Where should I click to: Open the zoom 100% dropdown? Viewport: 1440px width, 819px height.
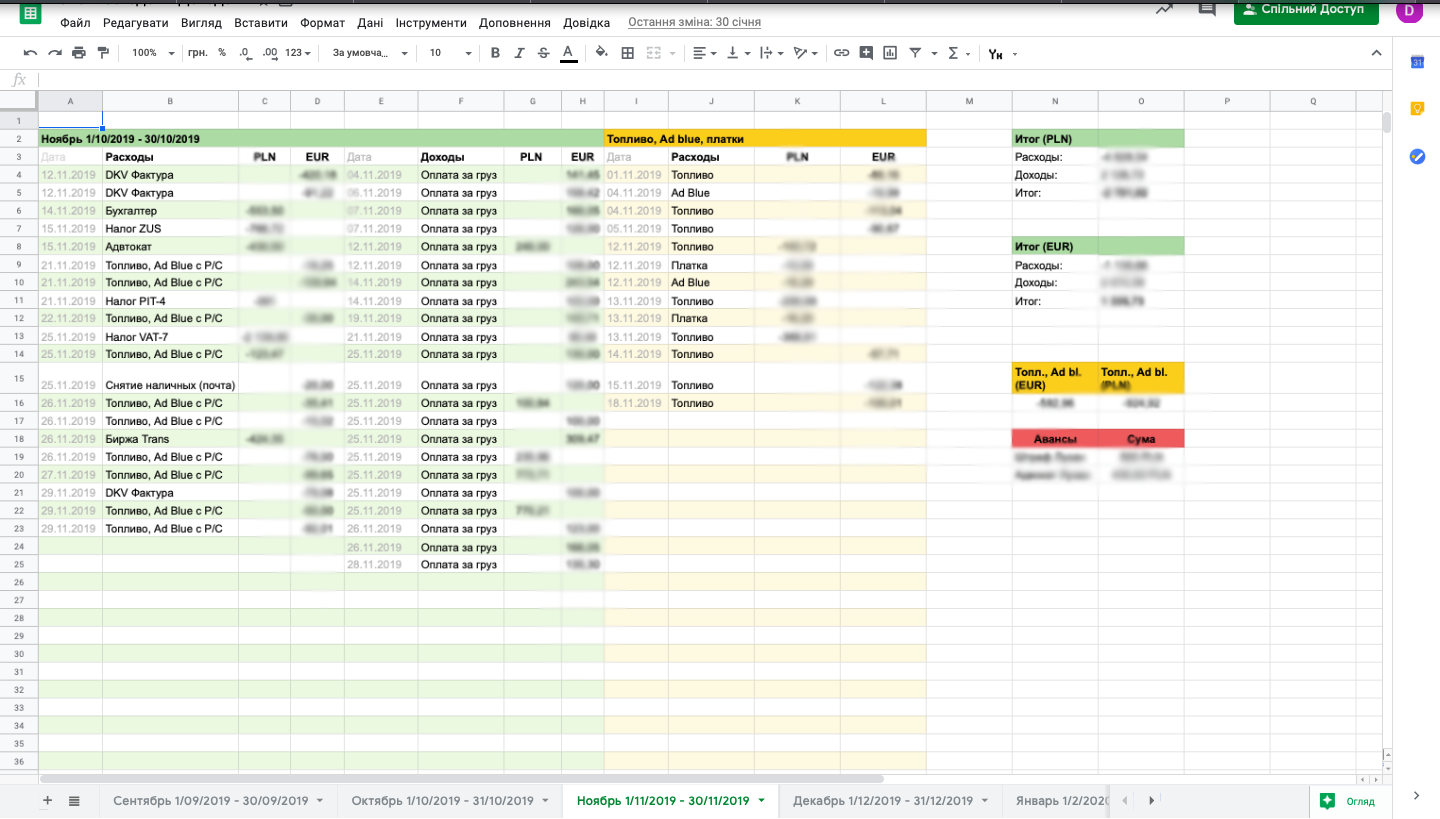click(153, 53)
